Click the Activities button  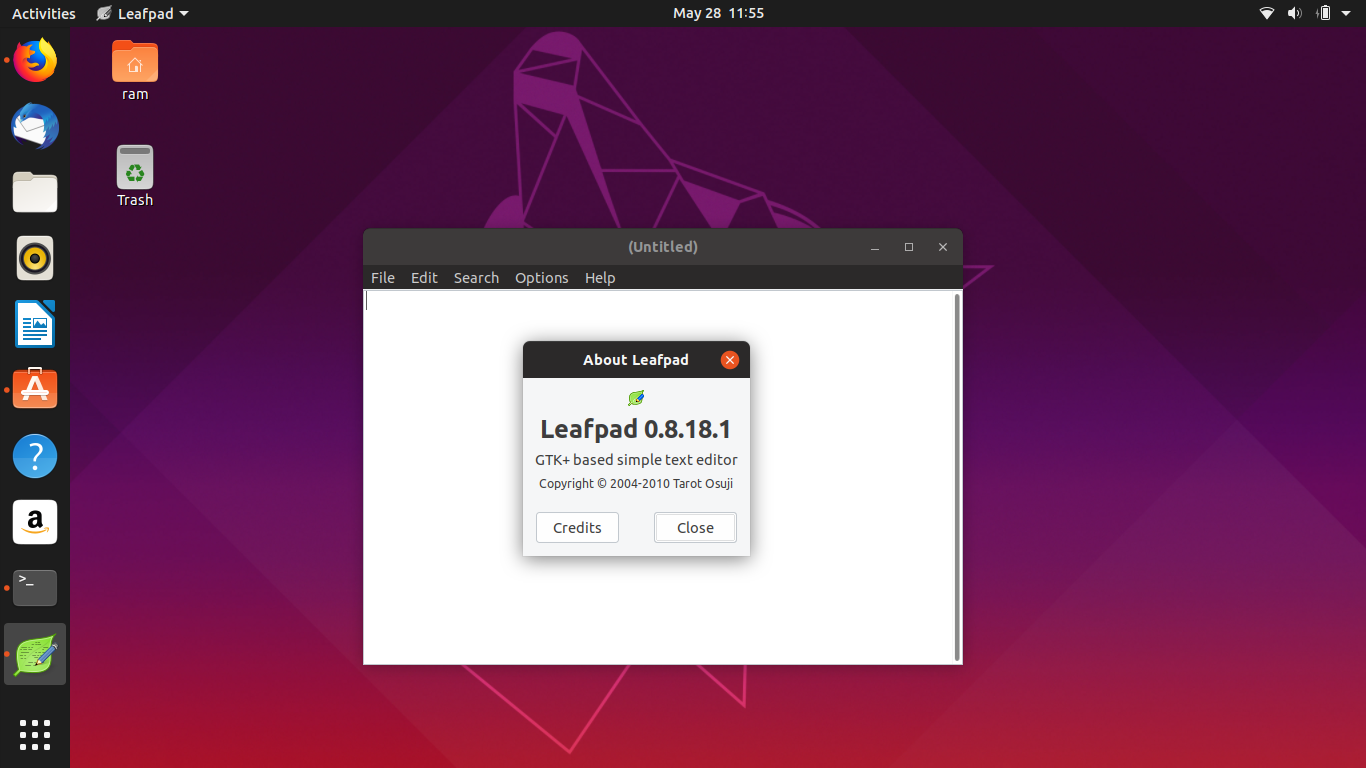[44, 13]
